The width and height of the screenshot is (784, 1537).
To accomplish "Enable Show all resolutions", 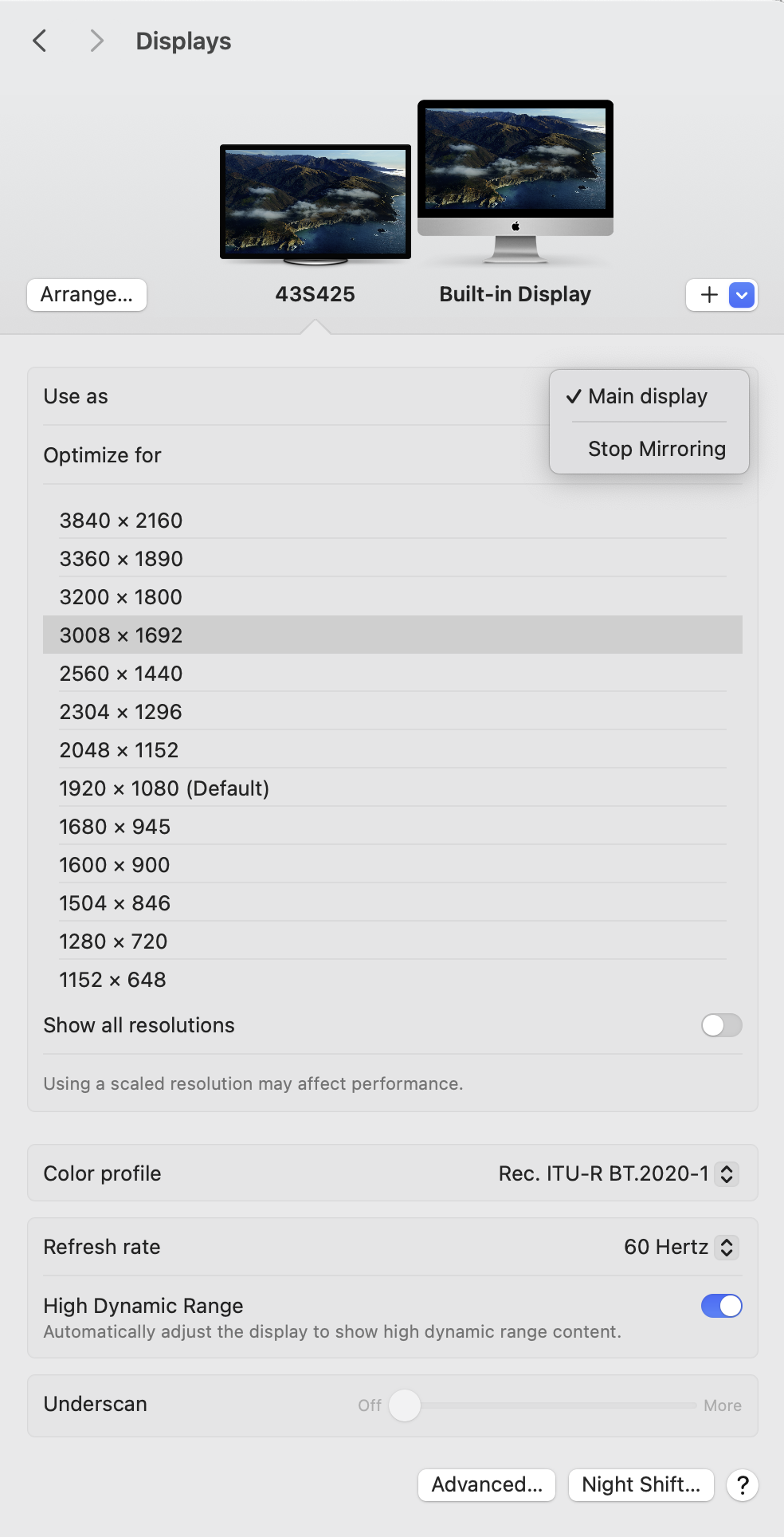I will tap(719, 1026).
